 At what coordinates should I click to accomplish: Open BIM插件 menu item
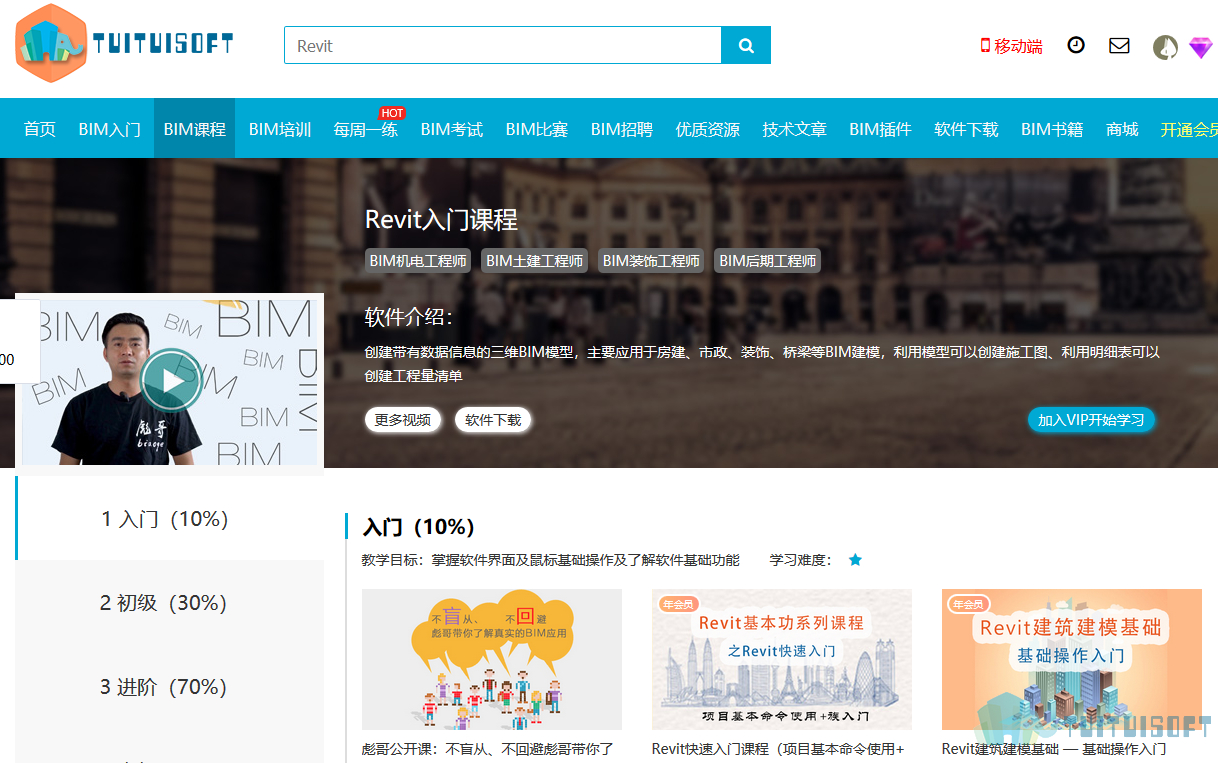[x=881, y=129]
